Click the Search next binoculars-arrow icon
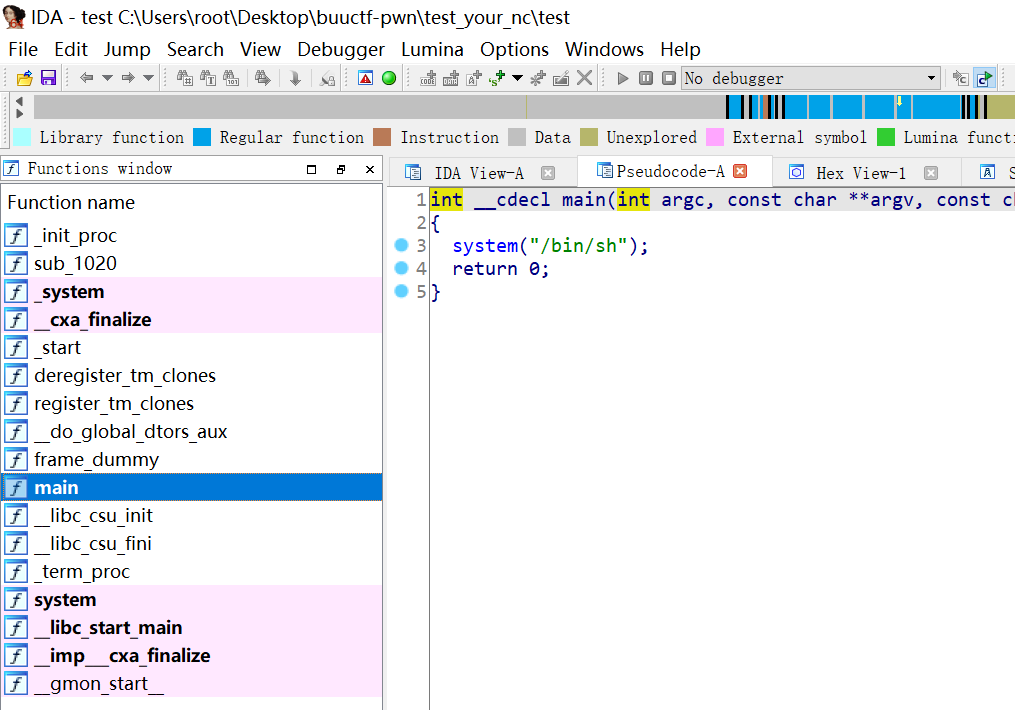The height and width of the screenshot is (710, 1015). pos(262,78)
